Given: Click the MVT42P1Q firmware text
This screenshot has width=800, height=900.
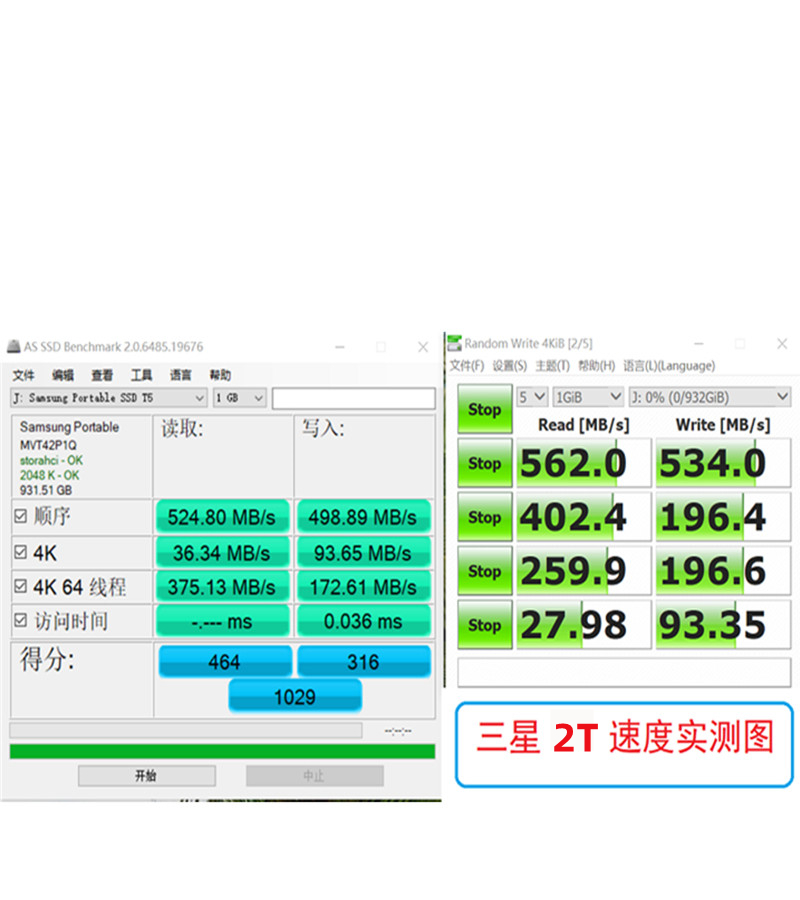Looking at the screenshot, I should [x=48, y=445].
